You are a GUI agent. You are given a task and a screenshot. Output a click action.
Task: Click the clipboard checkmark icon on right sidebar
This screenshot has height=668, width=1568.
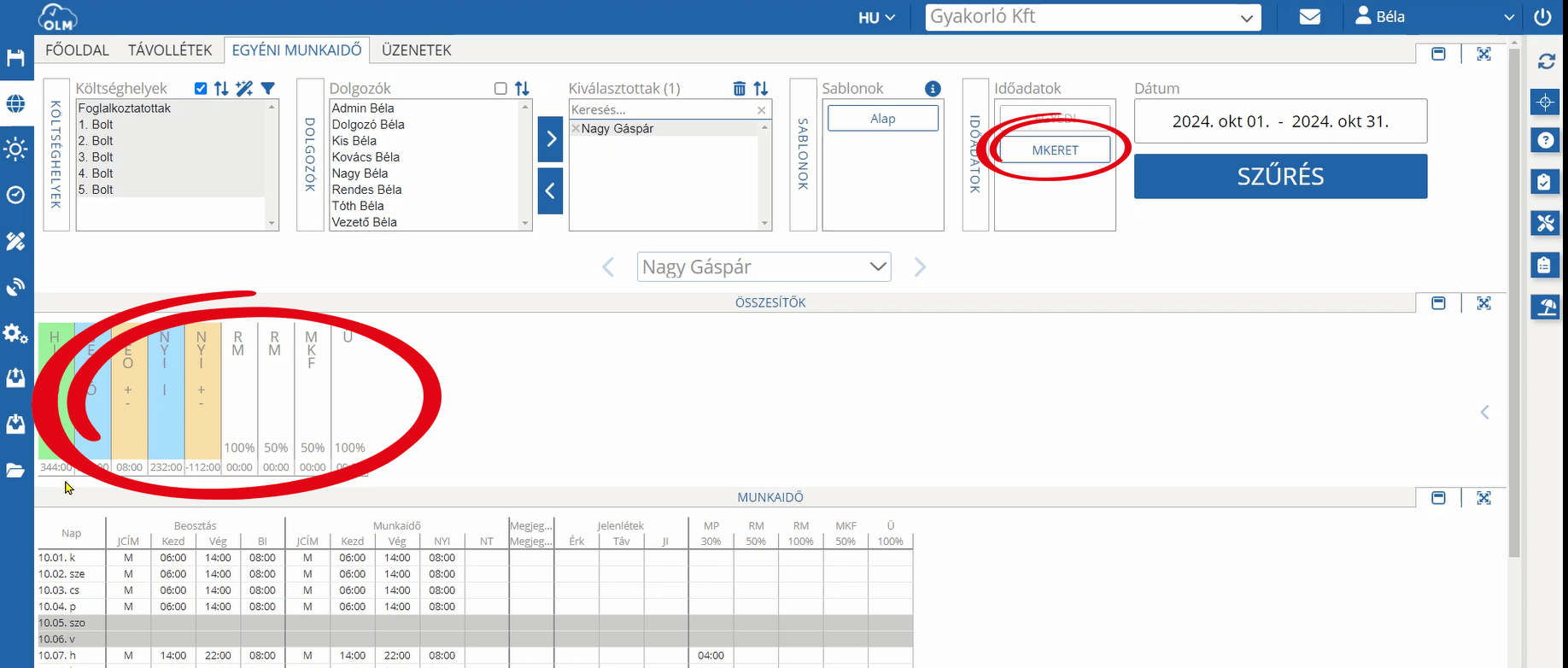1545,182
